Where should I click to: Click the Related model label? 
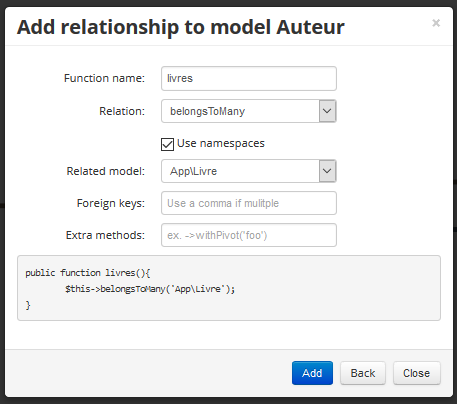point(106,171)
